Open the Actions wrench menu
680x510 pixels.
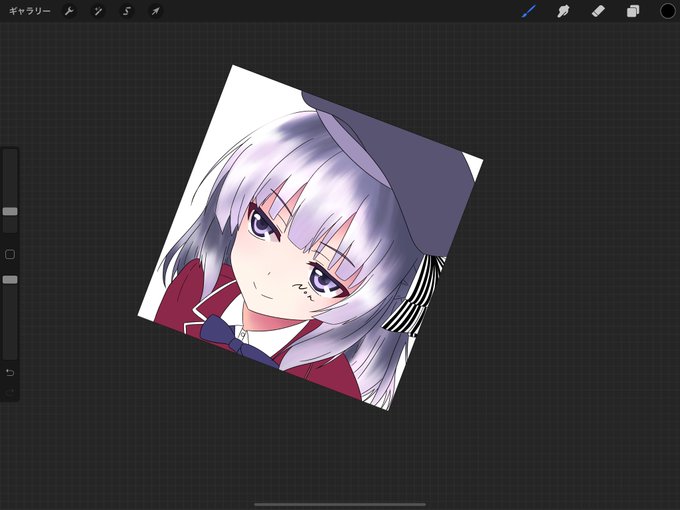click(x=69, y=11)
